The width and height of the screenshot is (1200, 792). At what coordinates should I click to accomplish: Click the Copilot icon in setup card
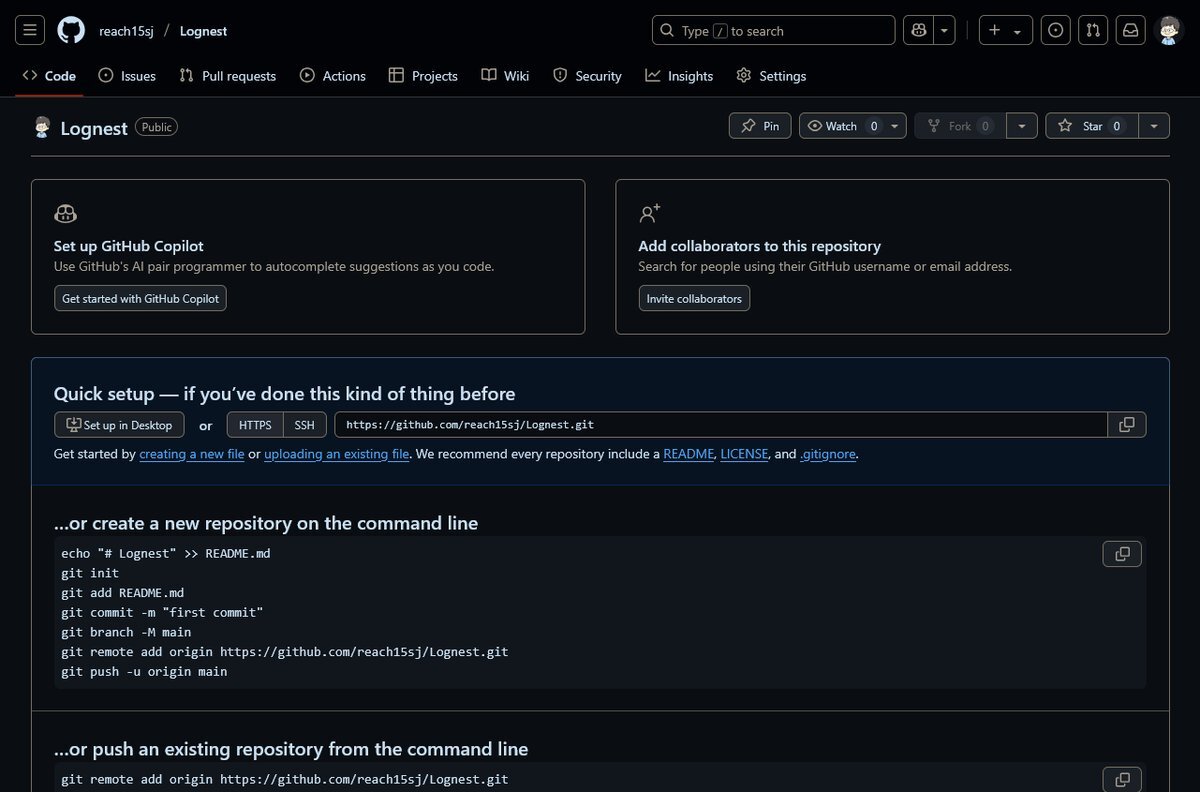click(65, 213)
